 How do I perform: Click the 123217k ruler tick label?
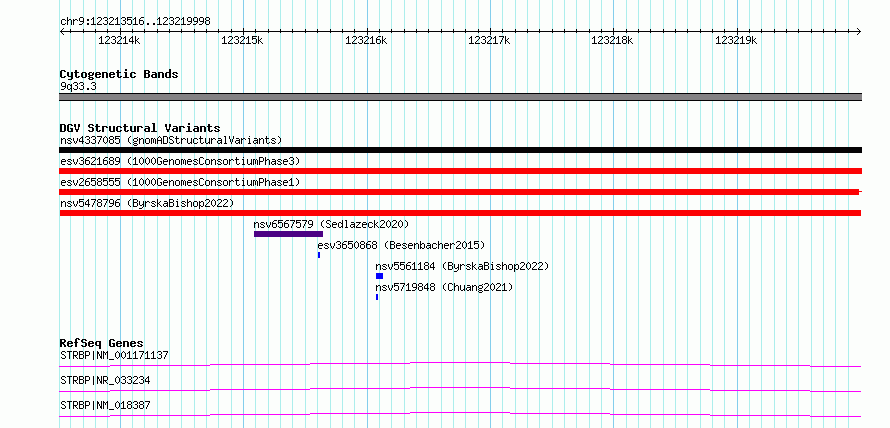coord(489,41)
